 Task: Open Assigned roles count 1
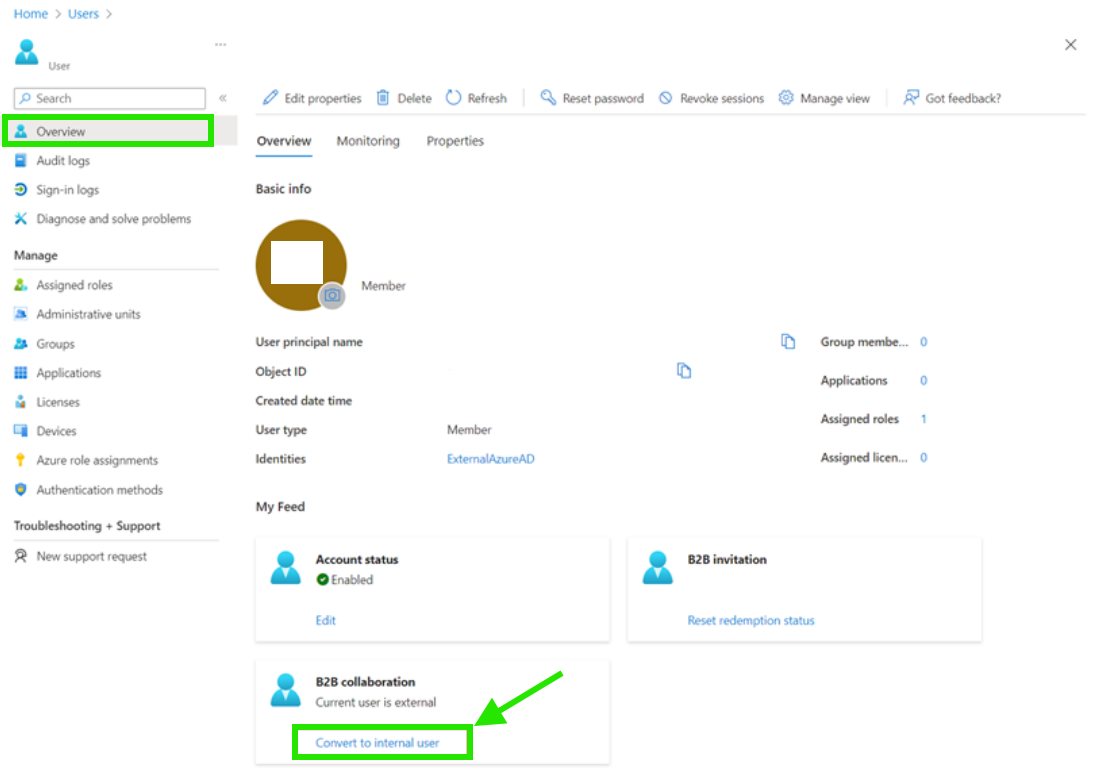[923, 419]
